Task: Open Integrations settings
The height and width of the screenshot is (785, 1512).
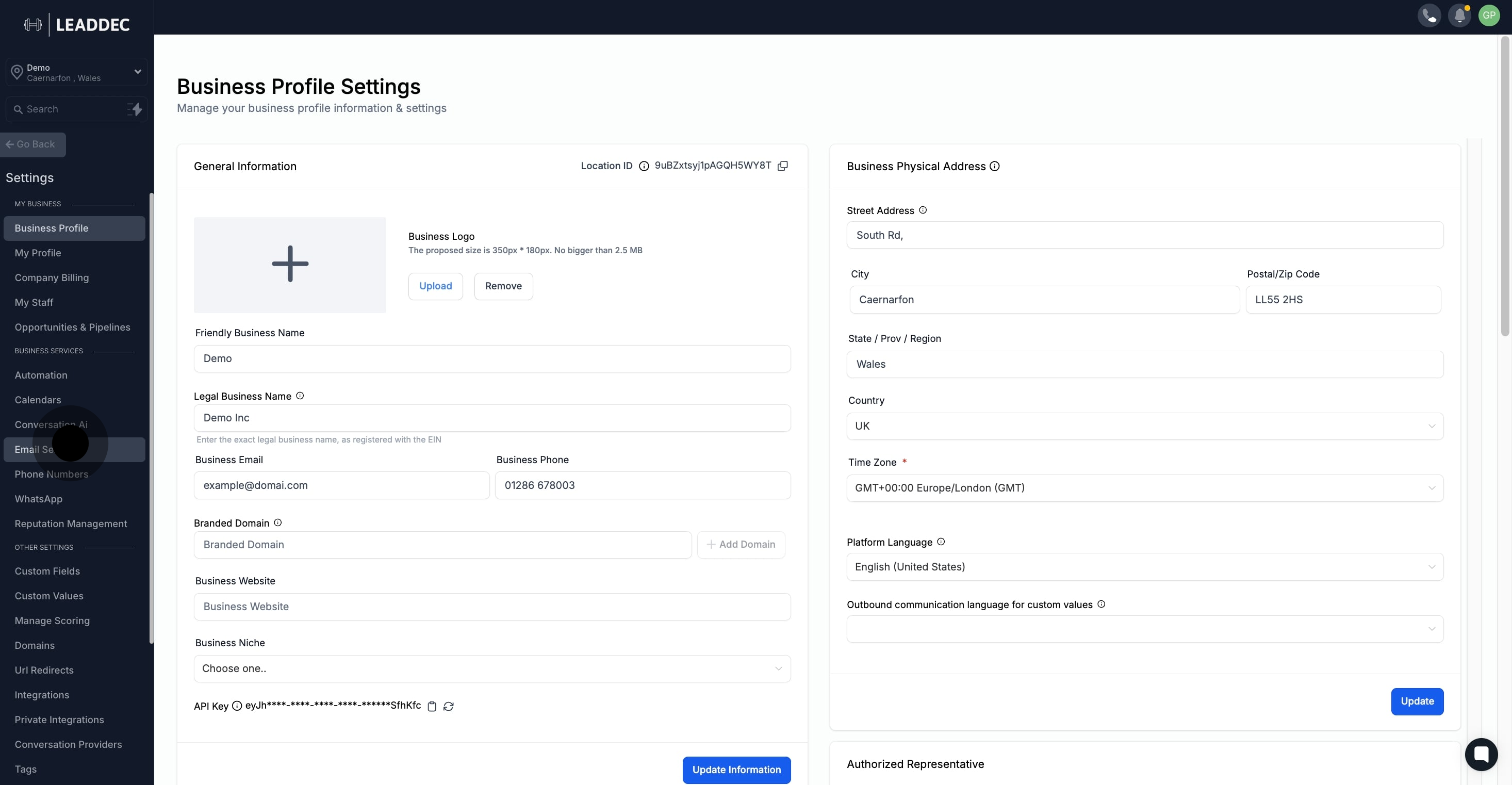Action: tap(75, 695)
